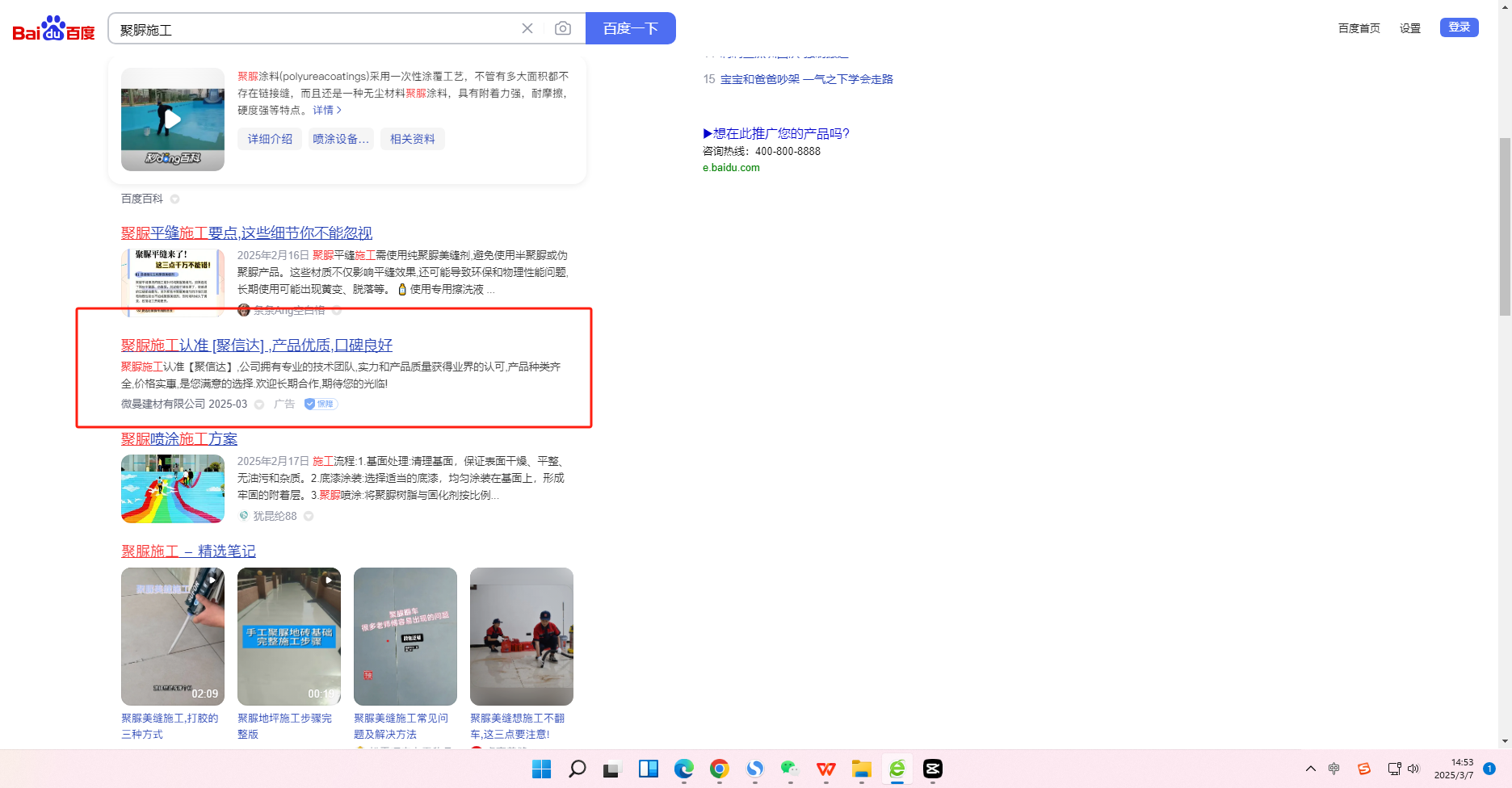Viewport: 1512px width, 788px height.
Task: Open result 聚脲喷涂施工方案
Action: coord(179,438)
